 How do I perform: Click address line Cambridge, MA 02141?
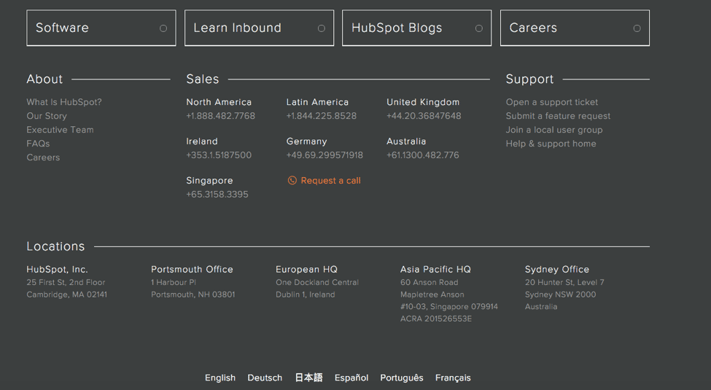[x=67, y=294]
